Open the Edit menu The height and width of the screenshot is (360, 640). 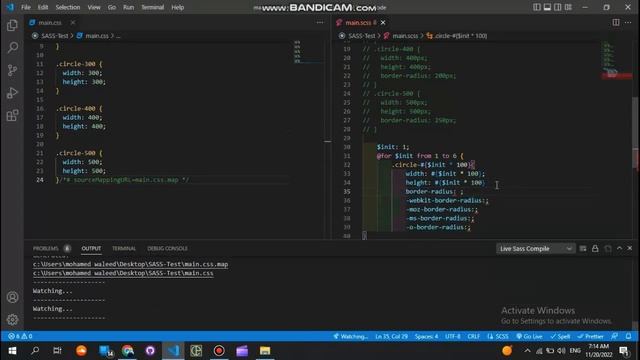[x=43, y=7]
